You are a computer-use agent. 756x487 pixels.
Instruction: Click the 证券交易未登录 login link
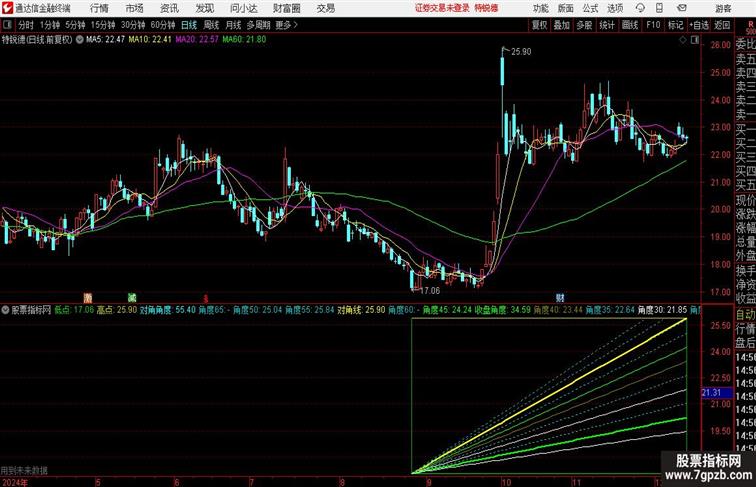442,8
